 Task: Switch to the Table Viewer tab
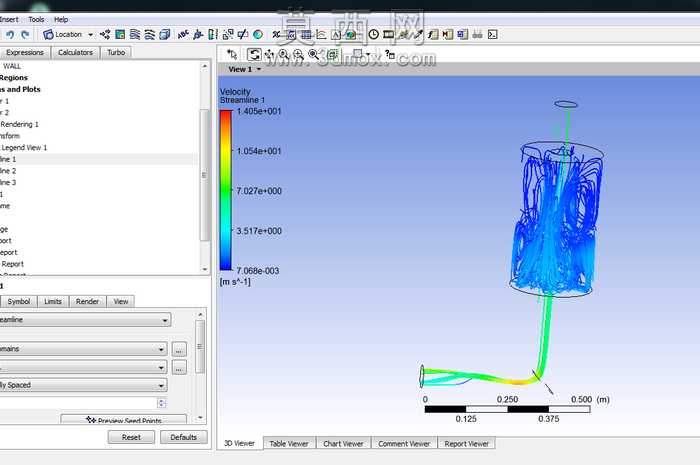coord(289,443)
